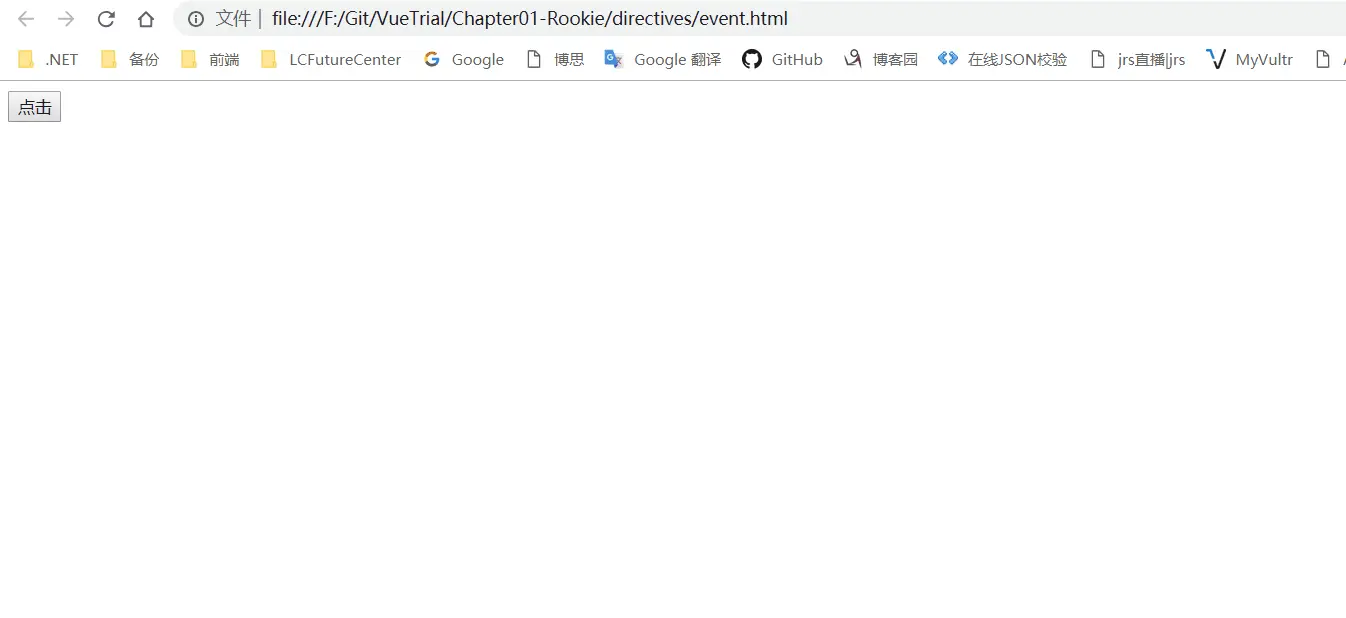Open the home page icon

[146, 19]
